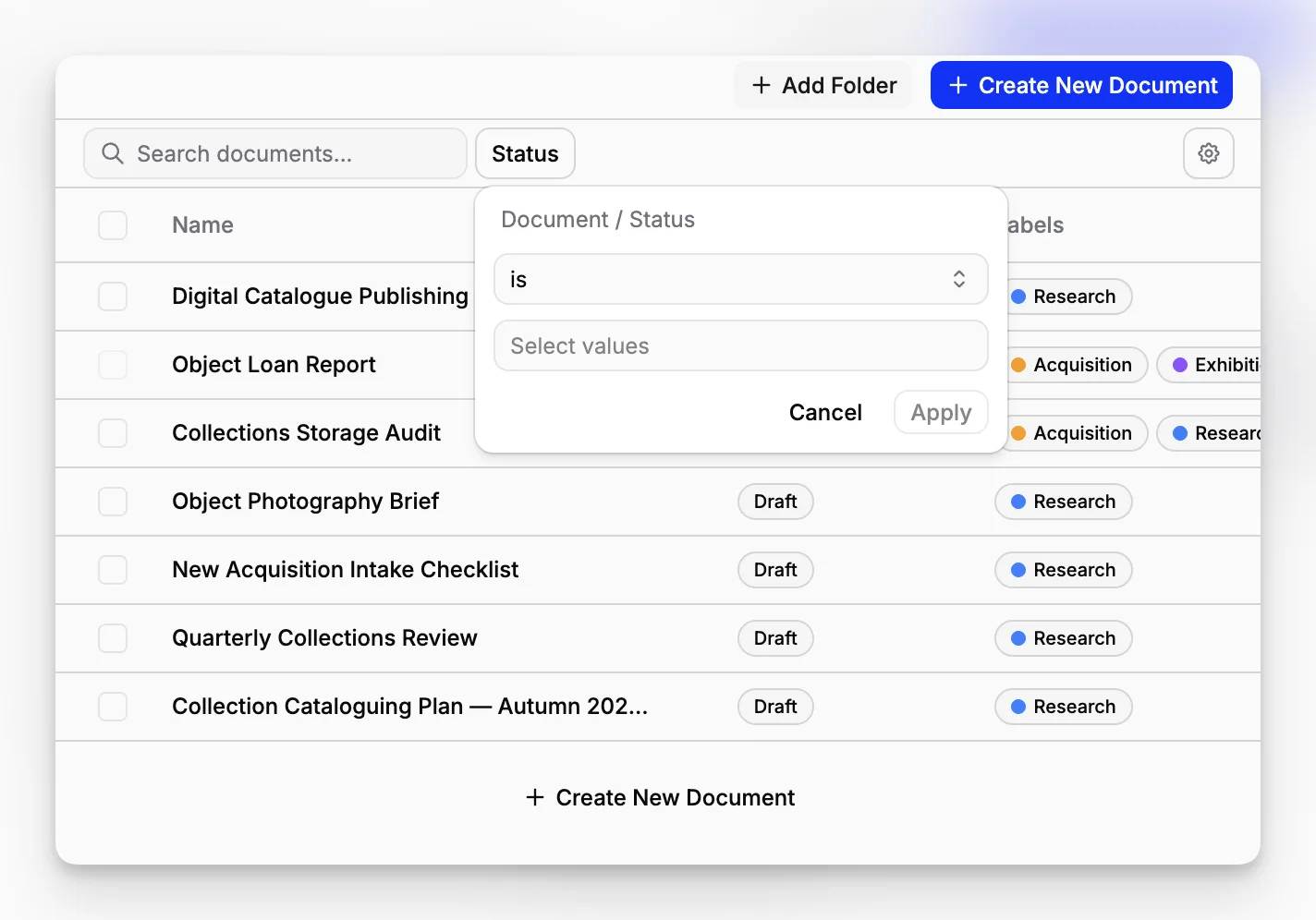The width and height of the screenshot is (1316, 920).
Task: Click Research label on Collection Cataloguing Plan row
Action: (1064, 707)
